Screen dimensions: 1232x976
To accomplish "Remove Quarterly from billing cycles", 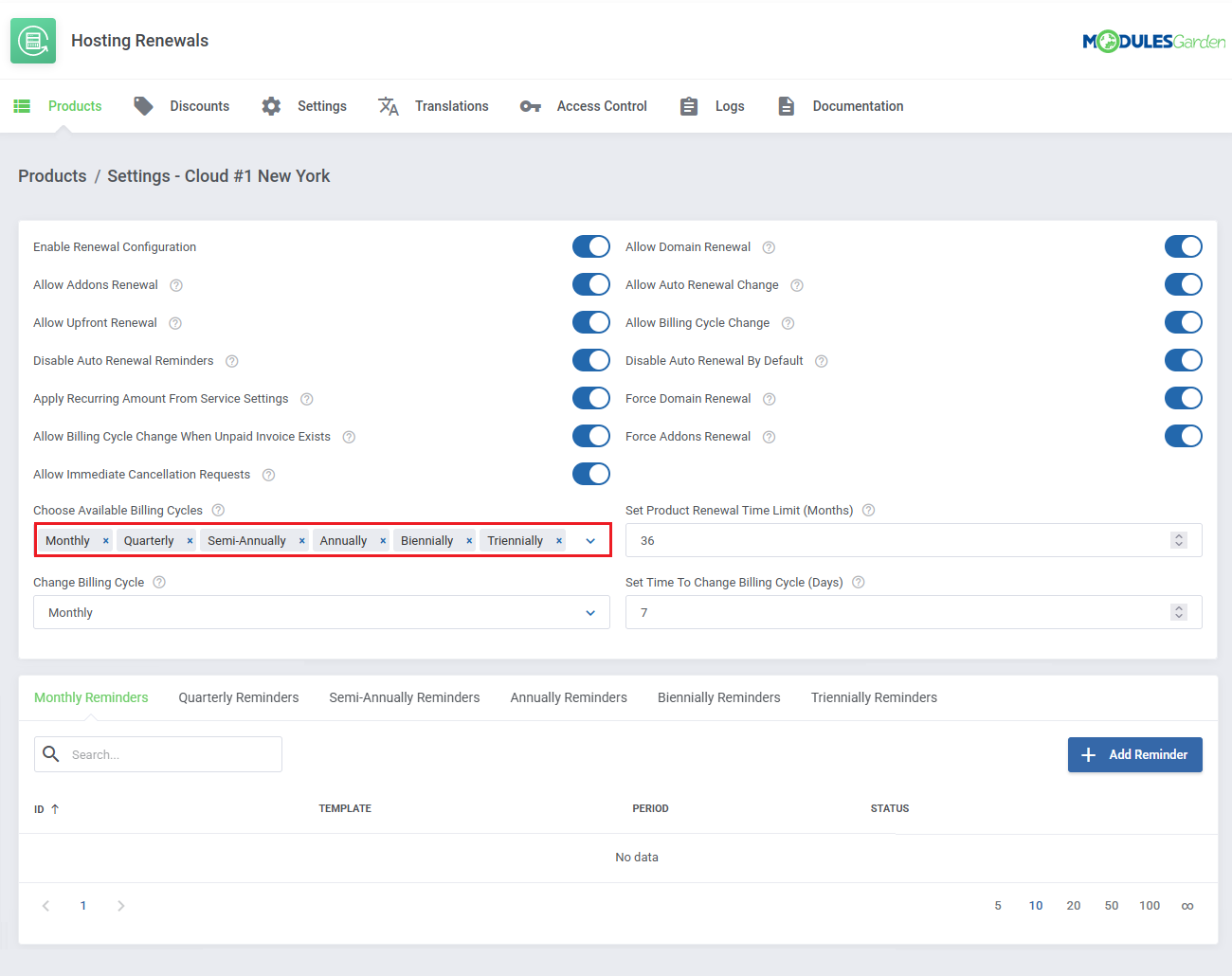I will (x=190, y=541).
